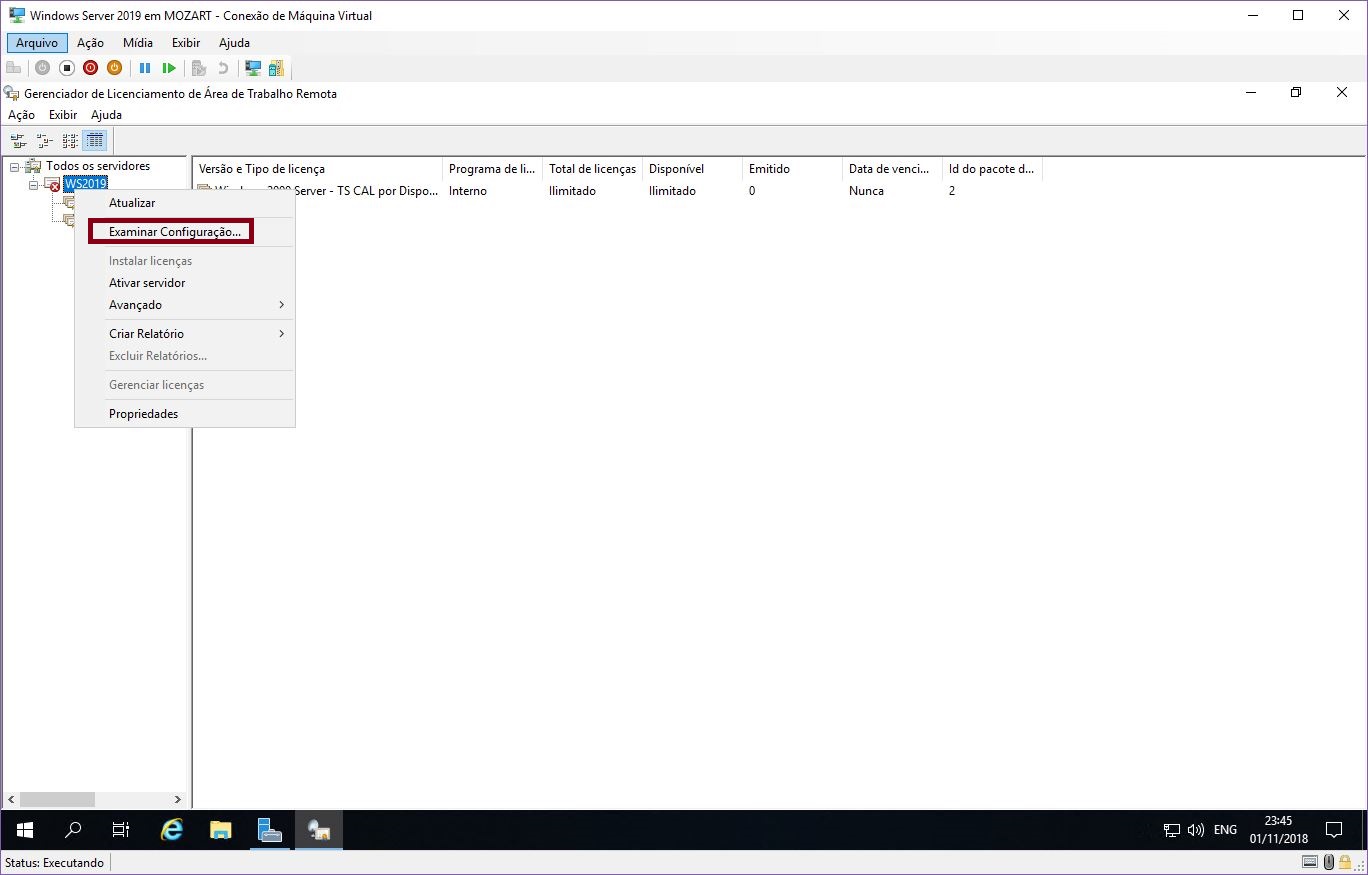The height and width of the screenshot is (875, 1368).
Task: Open the VM window's Ajuda menu
Action: point(234,43)
